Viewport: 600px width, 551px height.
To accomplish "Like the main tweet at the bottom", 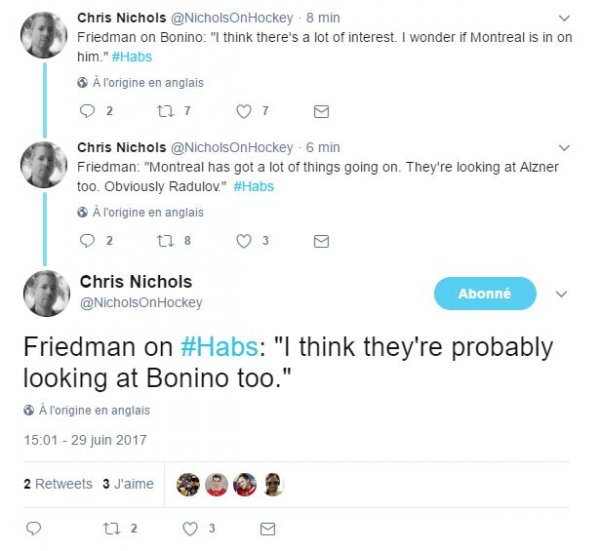I will [x=190, y=528].
